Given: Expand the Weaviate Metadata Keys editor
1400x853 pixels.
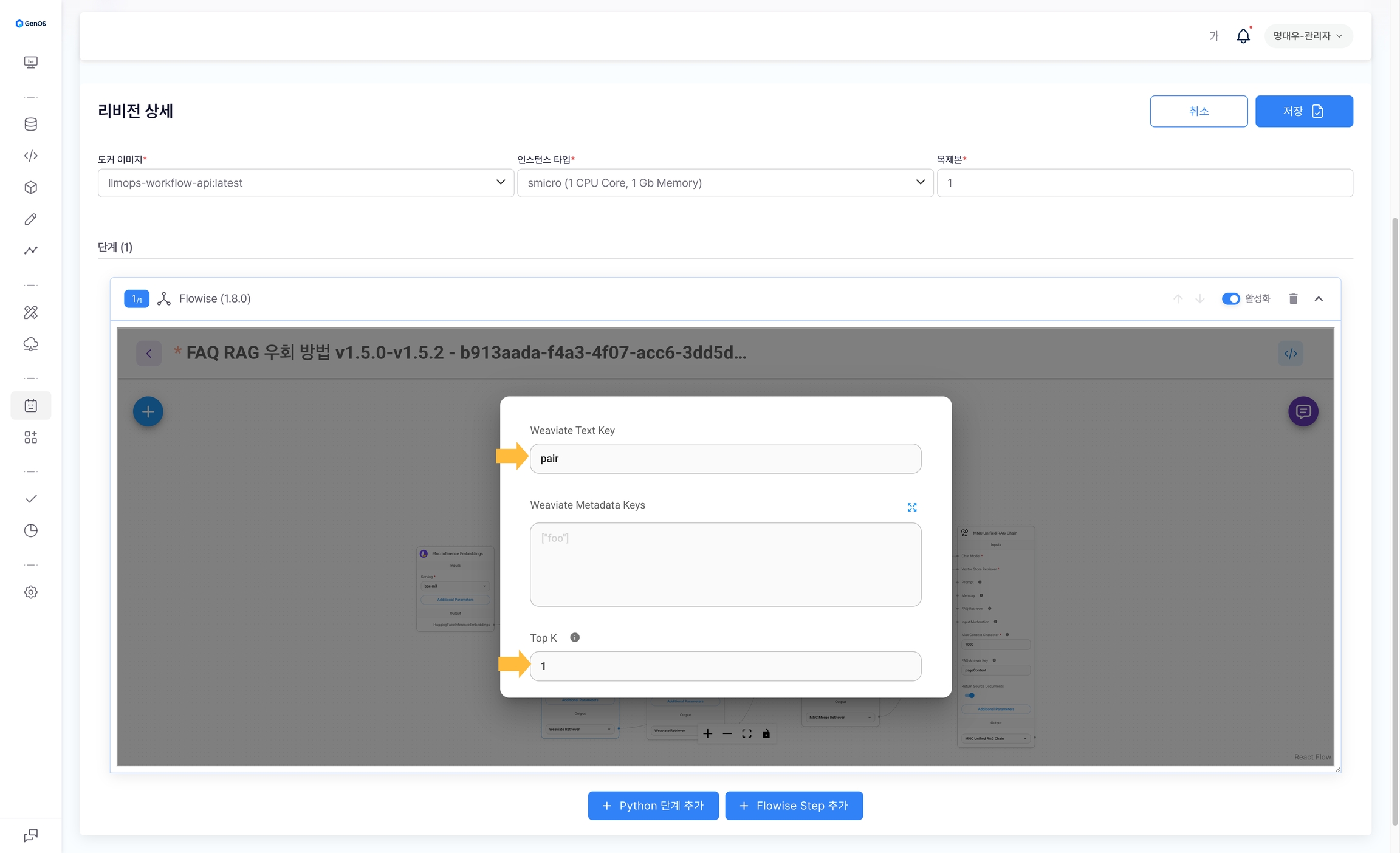Looking at the screenshot, I should point(912,507).
